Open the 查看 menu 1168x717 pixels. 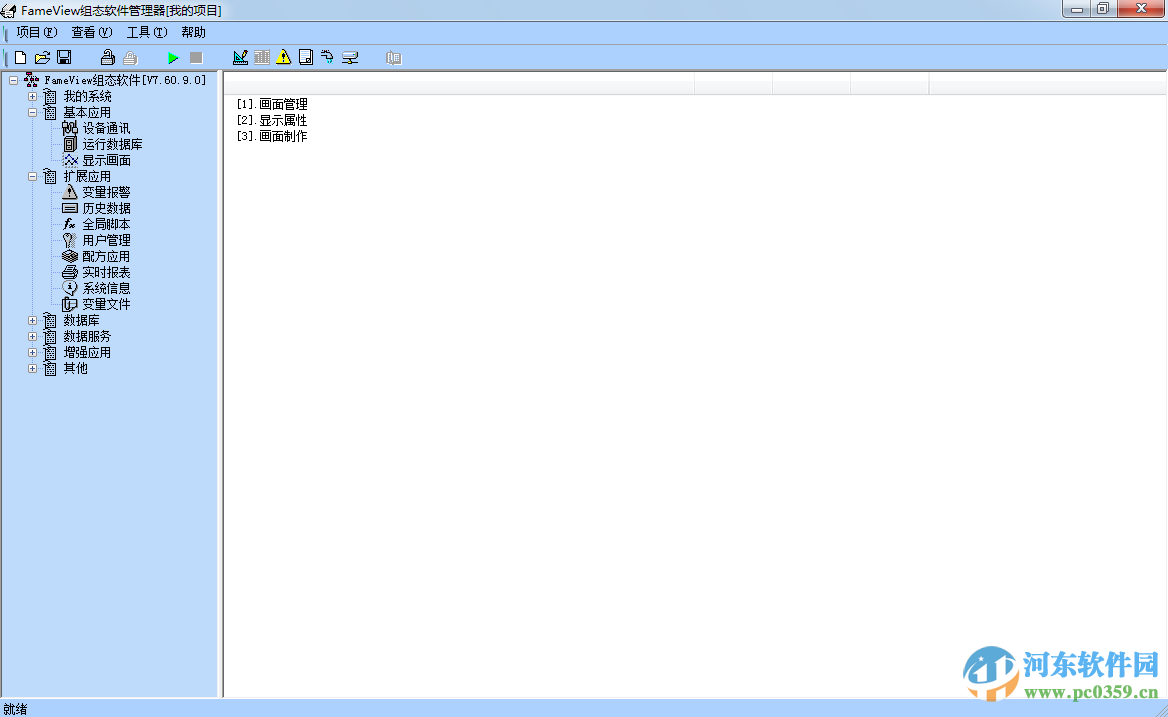click(x=92, y=32)
